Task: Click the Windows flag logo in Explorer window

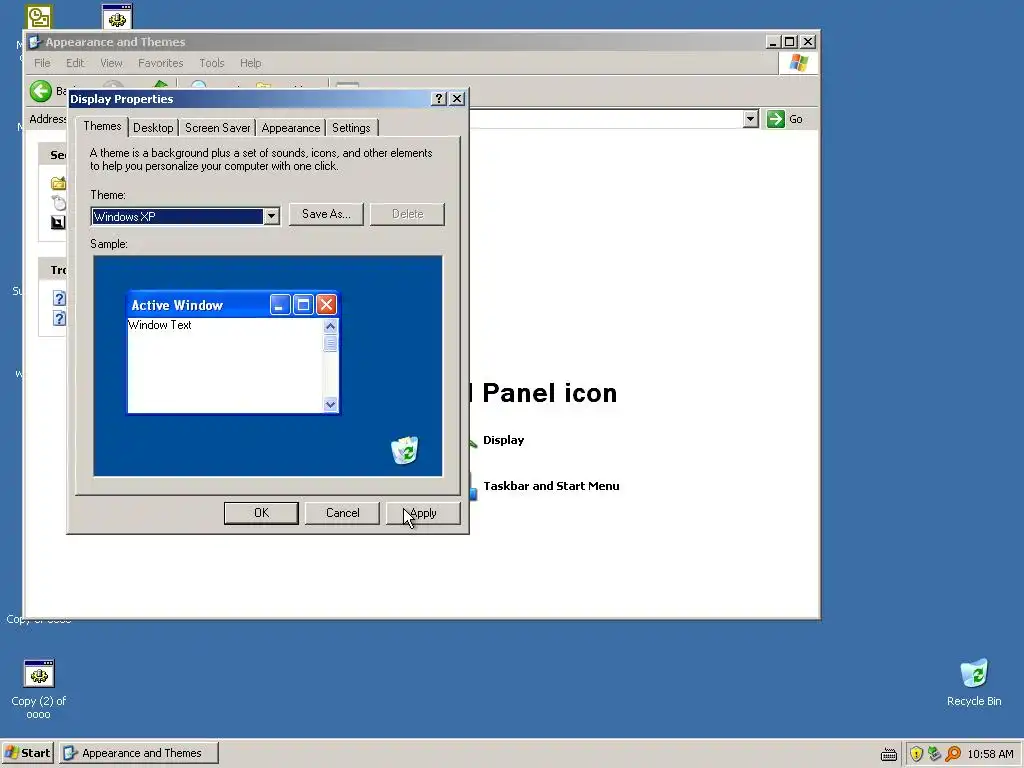Action: pyautogui.click(x=798, y=63)
